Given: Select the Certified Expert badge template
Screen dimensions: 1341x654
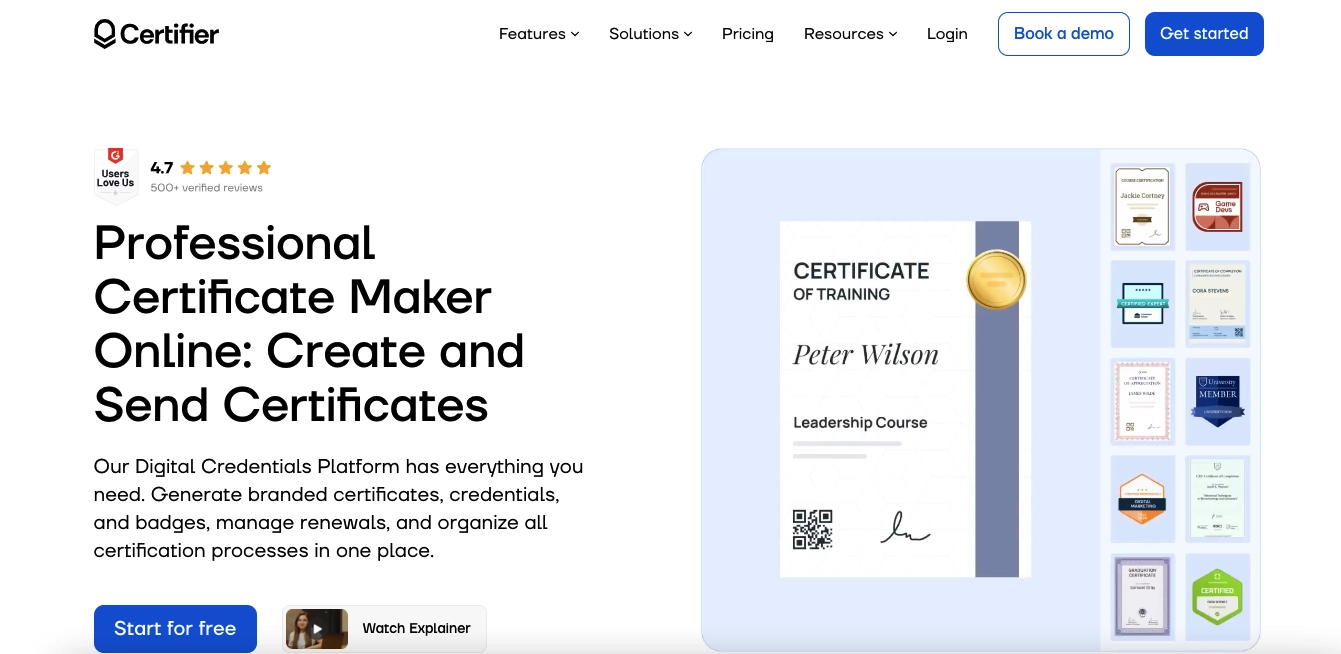Looking at the screenshot, I should [1141, 304].
